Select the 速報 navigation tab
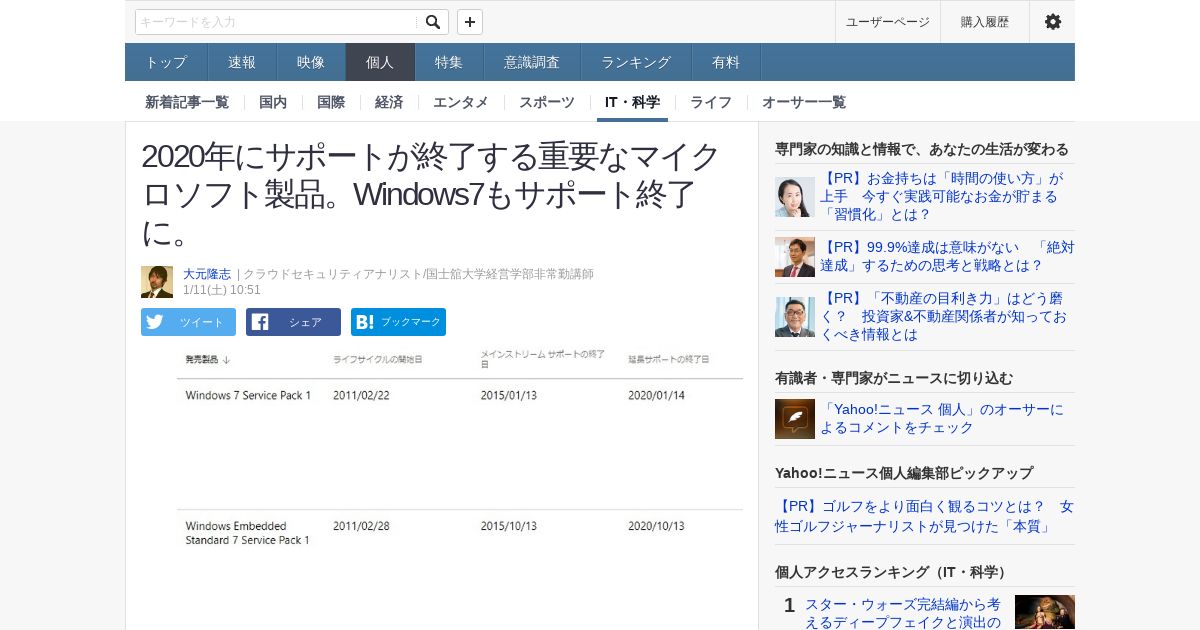Viewport: 1200px width, 630px height. click(242, 62)
